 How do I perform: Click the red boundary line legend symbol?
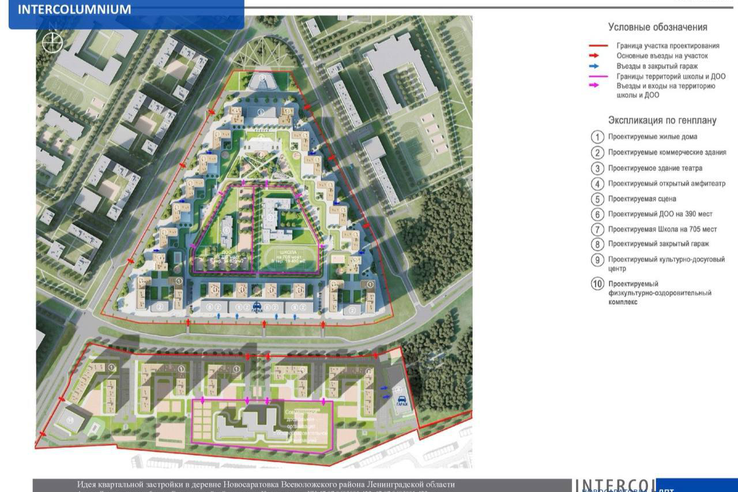click(x=598, y=46)
